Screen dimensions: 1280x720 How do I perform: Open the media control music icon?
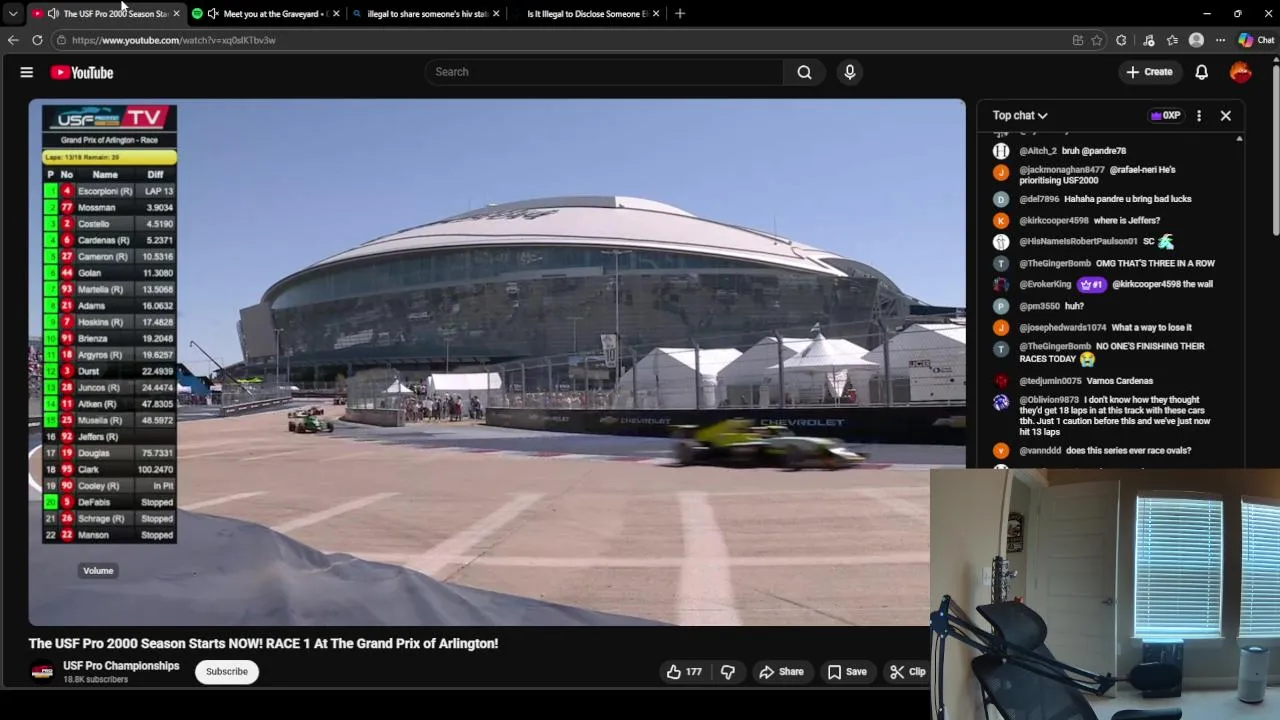(x=1148, y=40)
